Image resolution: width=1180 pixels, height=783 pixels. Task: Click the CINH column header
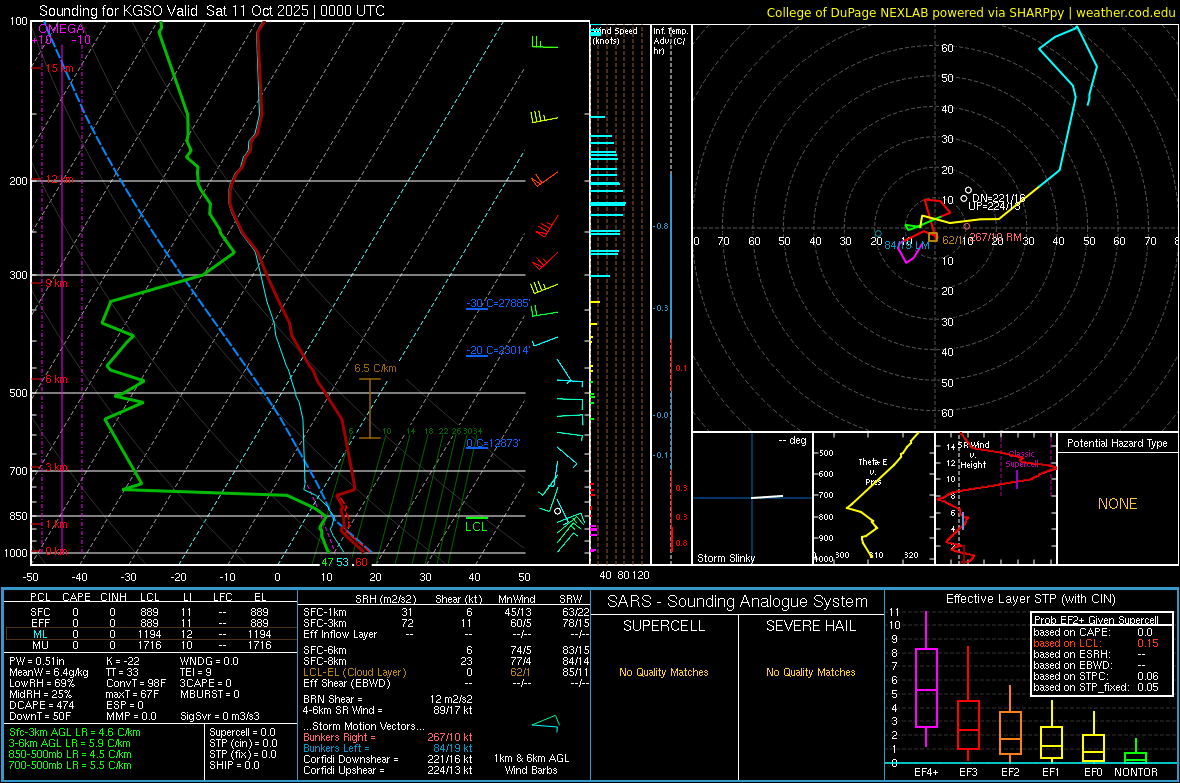113,597
